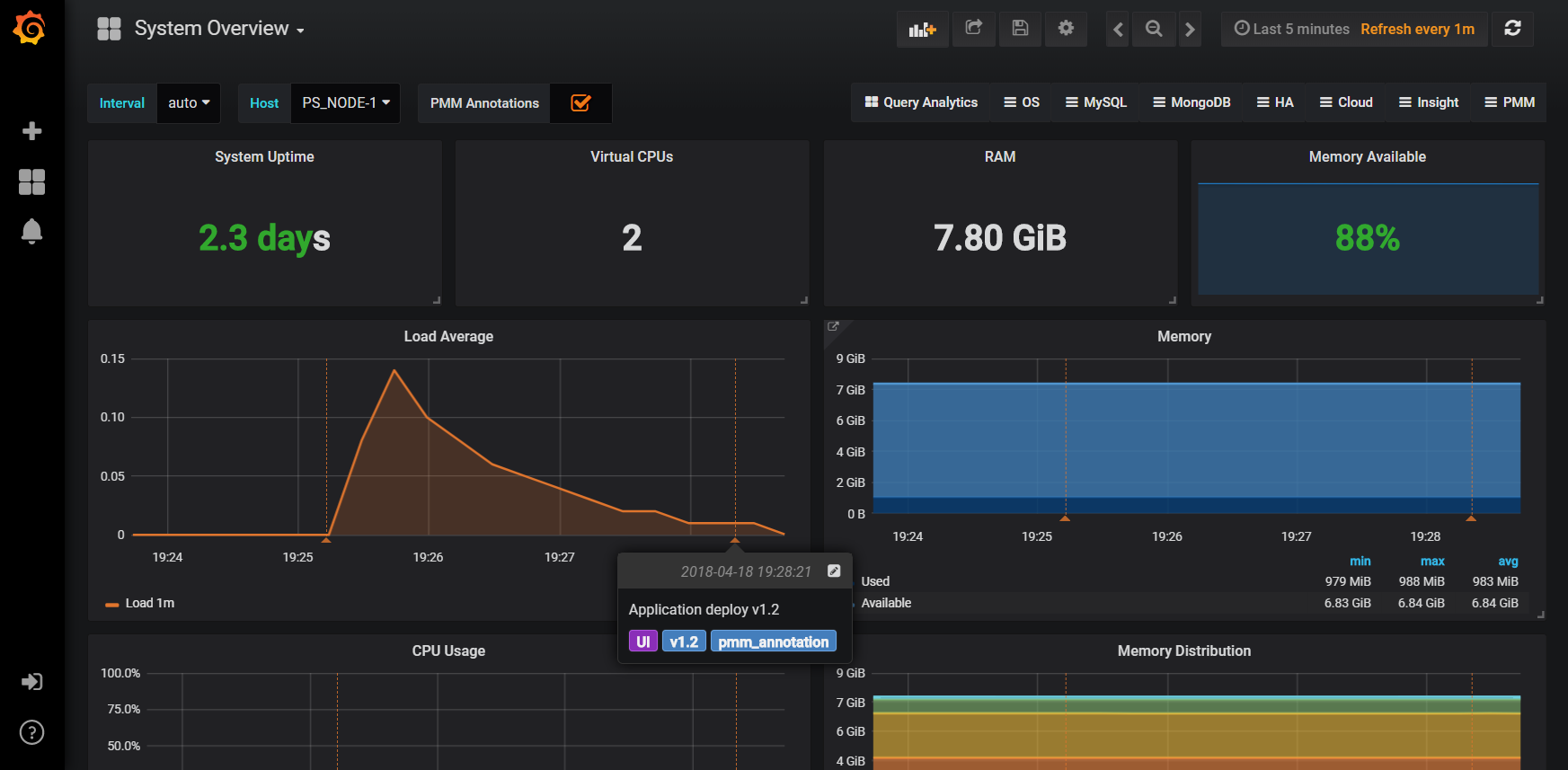Viewport: 1568px width, 770px height.
Task: Click the Add panel icon
Action: (922, 29)
